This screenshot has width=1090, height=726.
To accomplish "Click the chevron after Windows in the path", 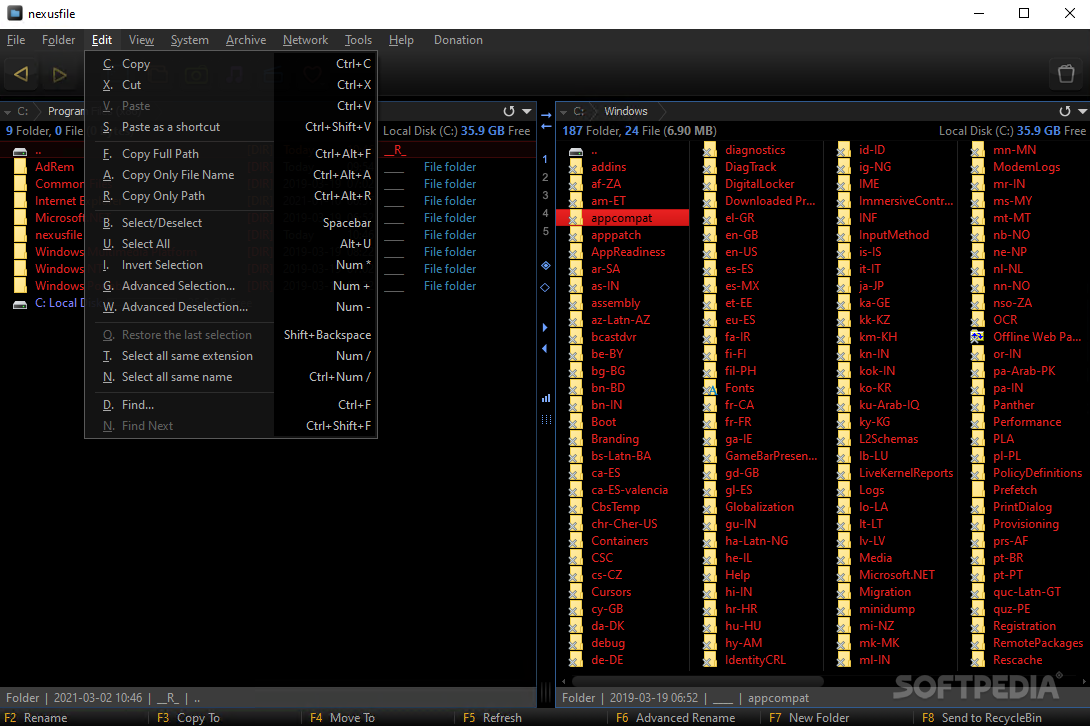I will click(x=661, y=111).
